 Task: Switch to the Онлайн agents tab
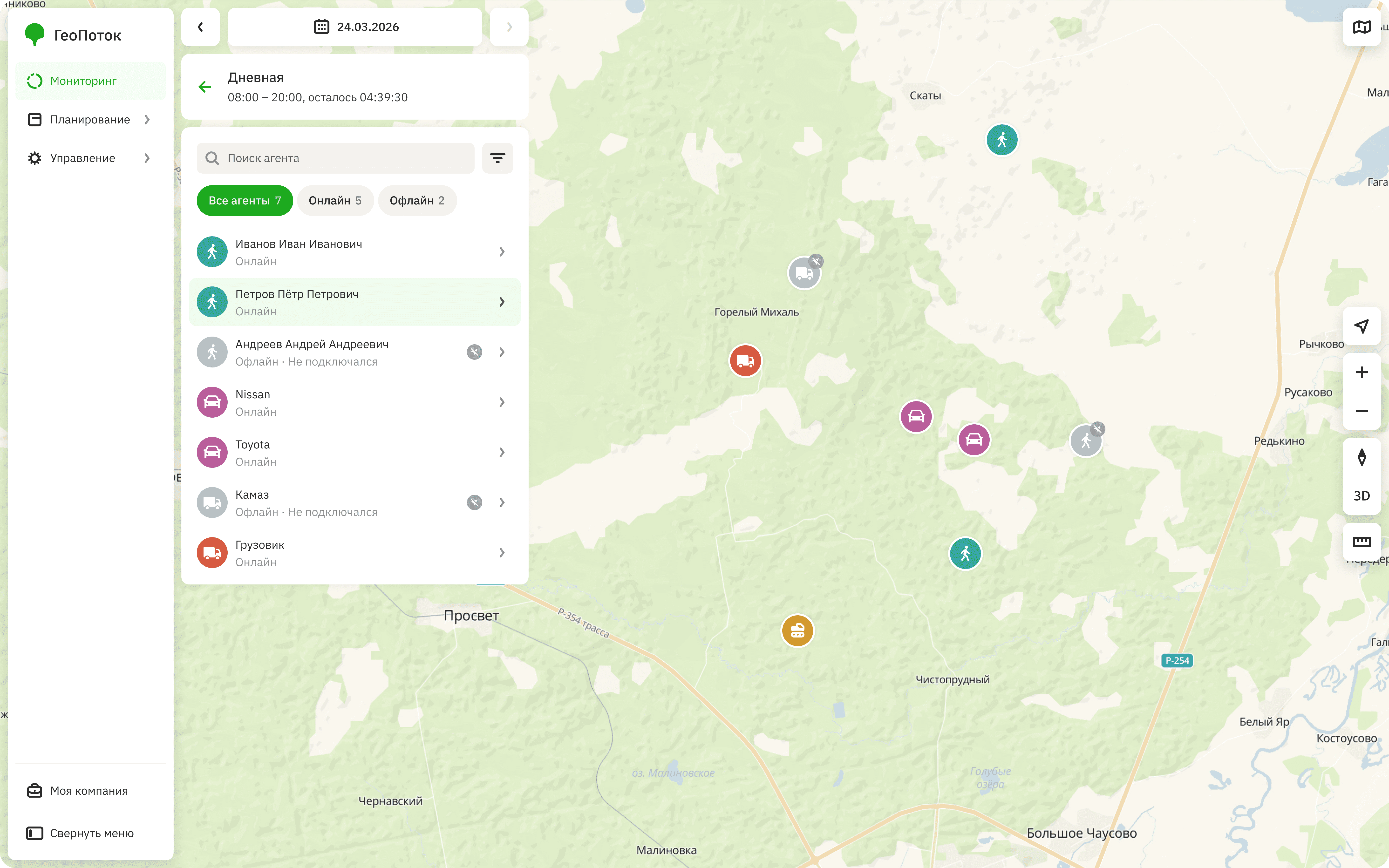[x=335, y=200]
